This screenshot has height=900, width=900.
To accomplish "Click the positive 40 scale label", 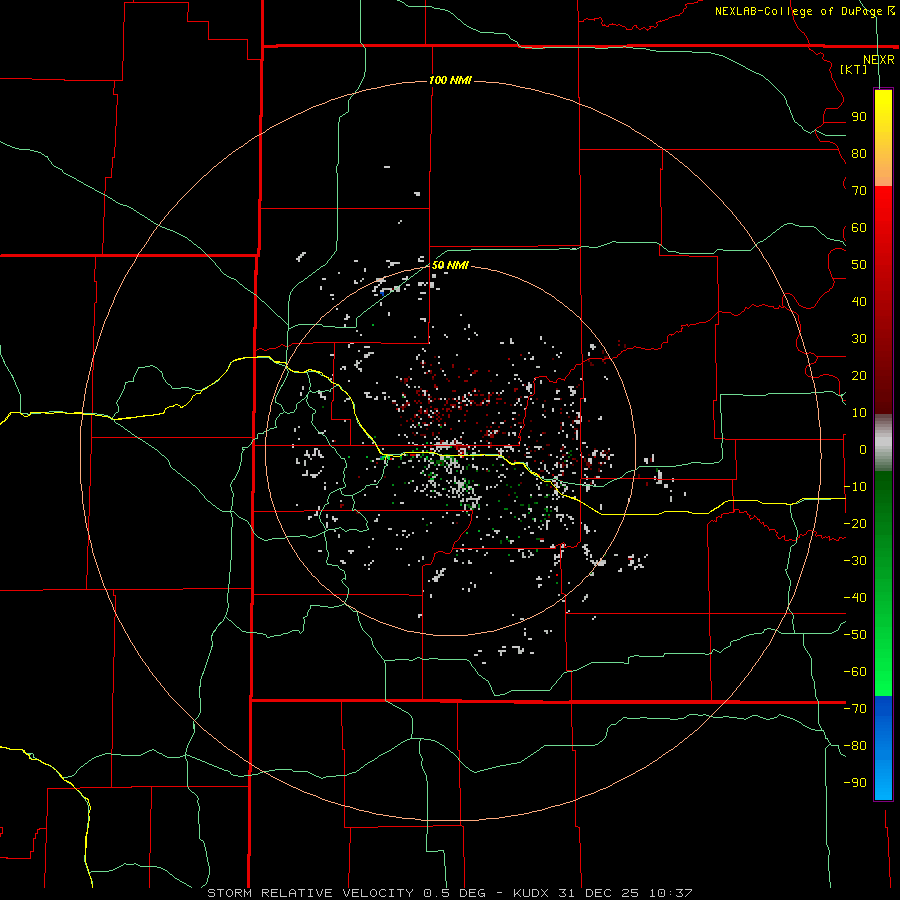I will pos(859,301).
